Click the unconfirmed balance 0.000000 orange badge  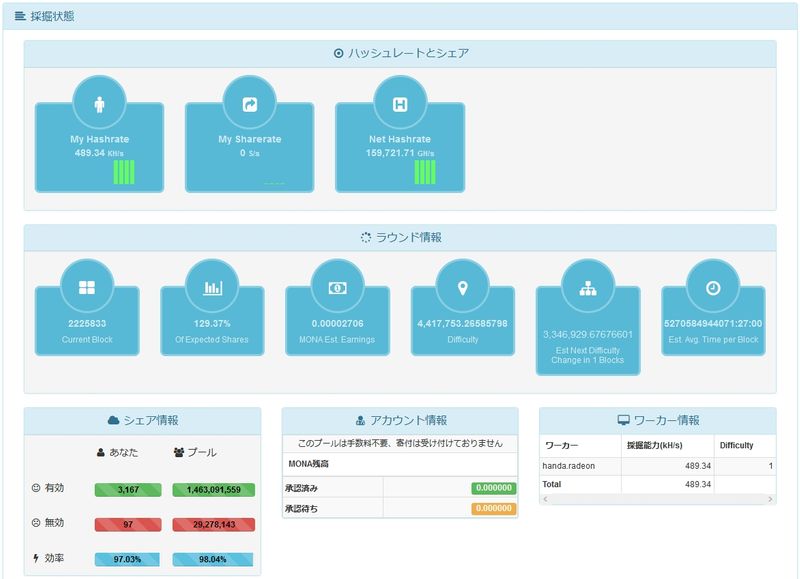(493, 508)
